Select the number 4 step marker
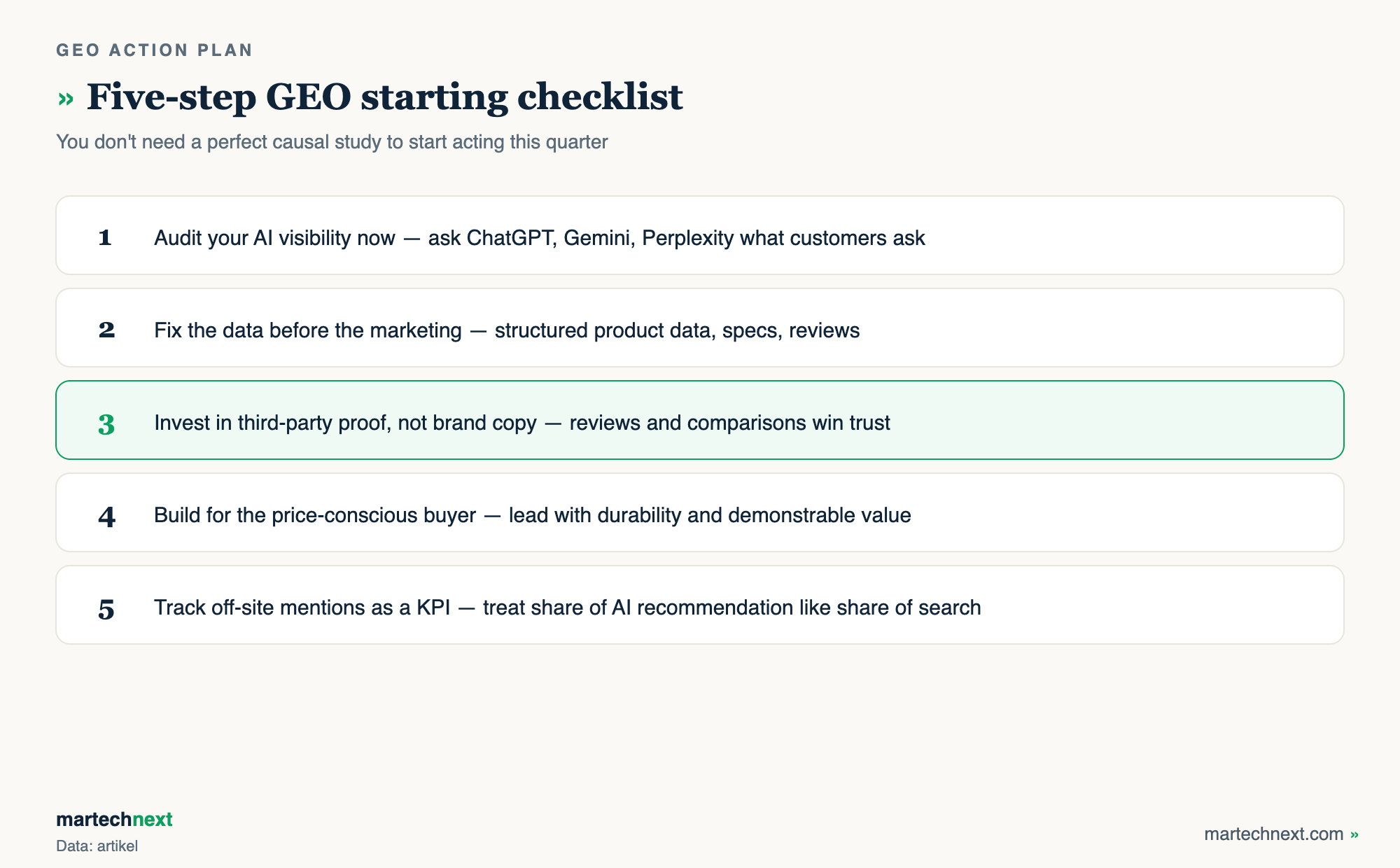 pos(106,517)
